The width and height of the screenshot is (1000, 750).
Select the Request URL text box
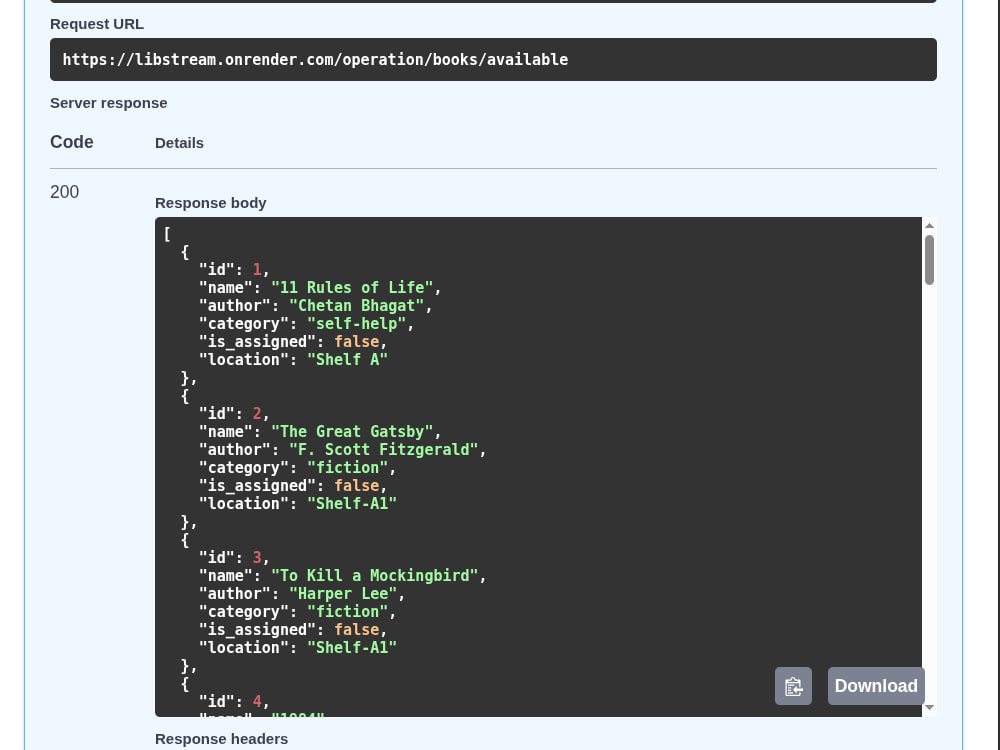click(x=493, y=59)
